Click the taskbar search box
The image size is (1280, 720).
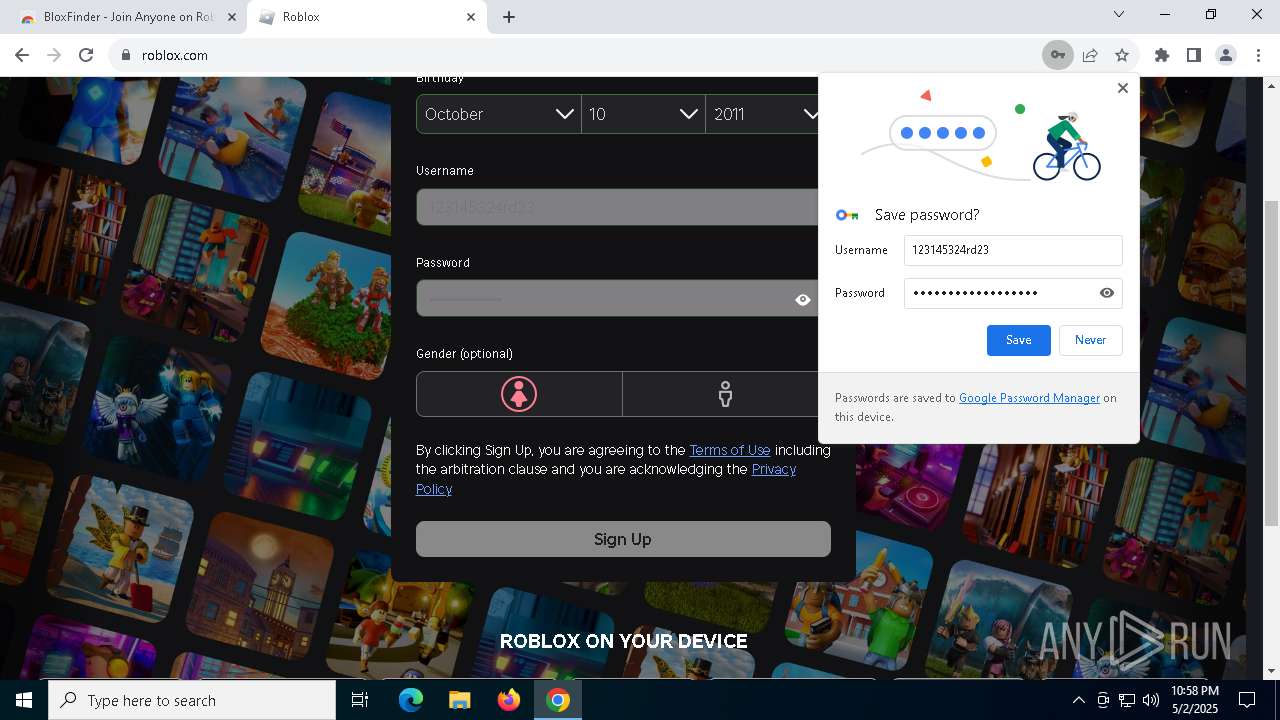click(x=192, y=700)
